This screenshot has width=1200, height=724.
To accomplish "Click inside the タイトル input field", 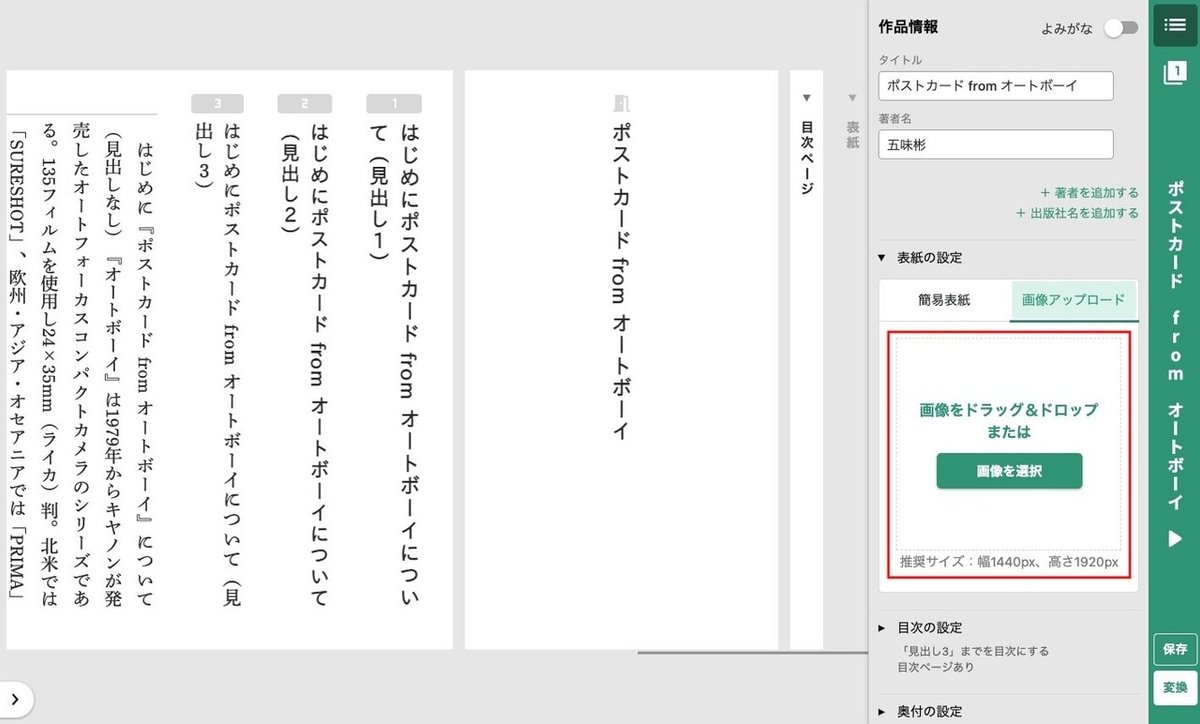I will pyautogui.click(x=995, y=87).
